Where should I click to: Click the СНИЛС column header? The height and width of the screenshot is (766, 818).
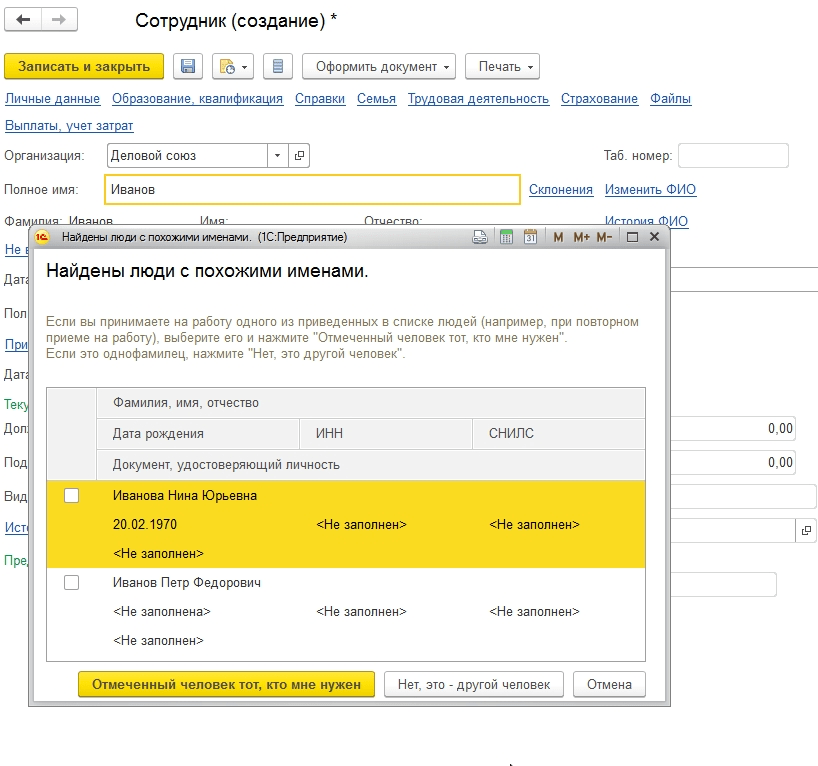559,434
